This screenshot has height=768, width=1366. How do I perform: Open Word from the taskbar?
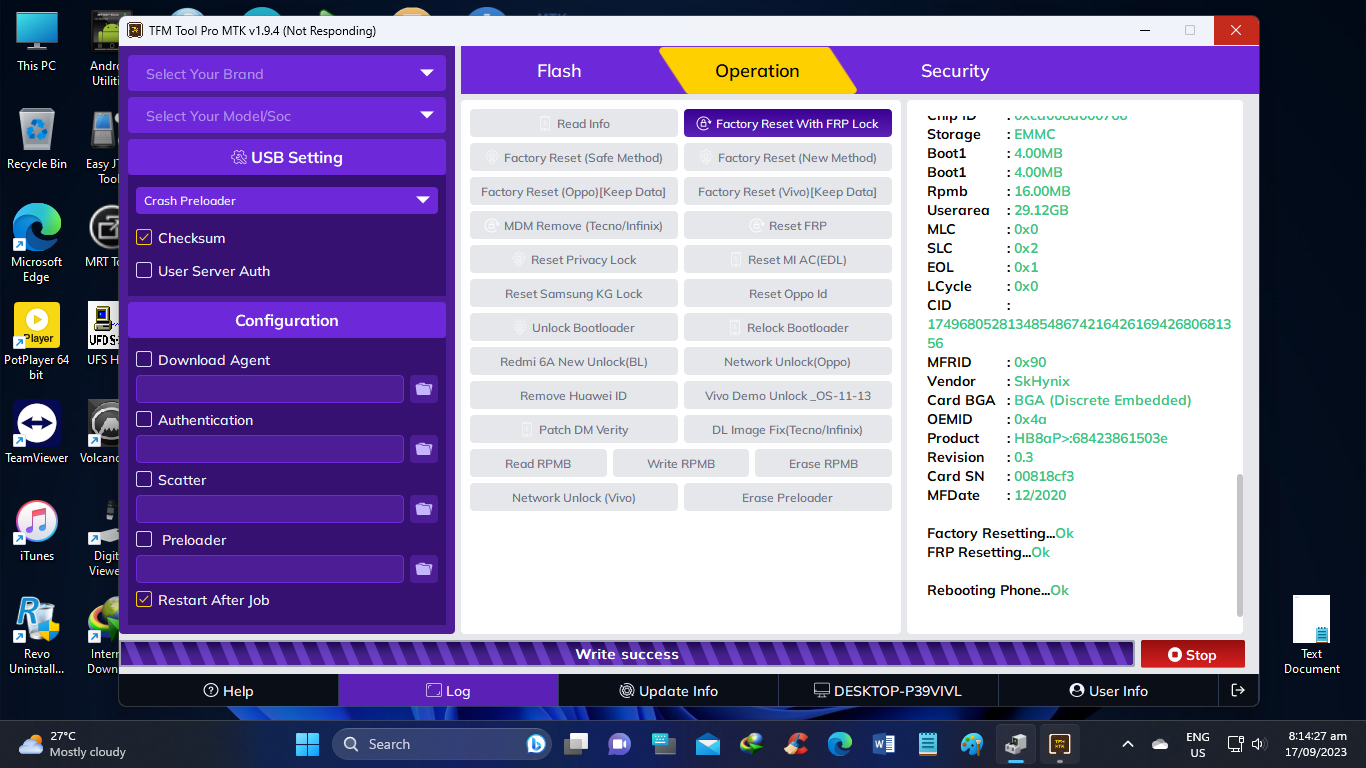coord(884,744)
